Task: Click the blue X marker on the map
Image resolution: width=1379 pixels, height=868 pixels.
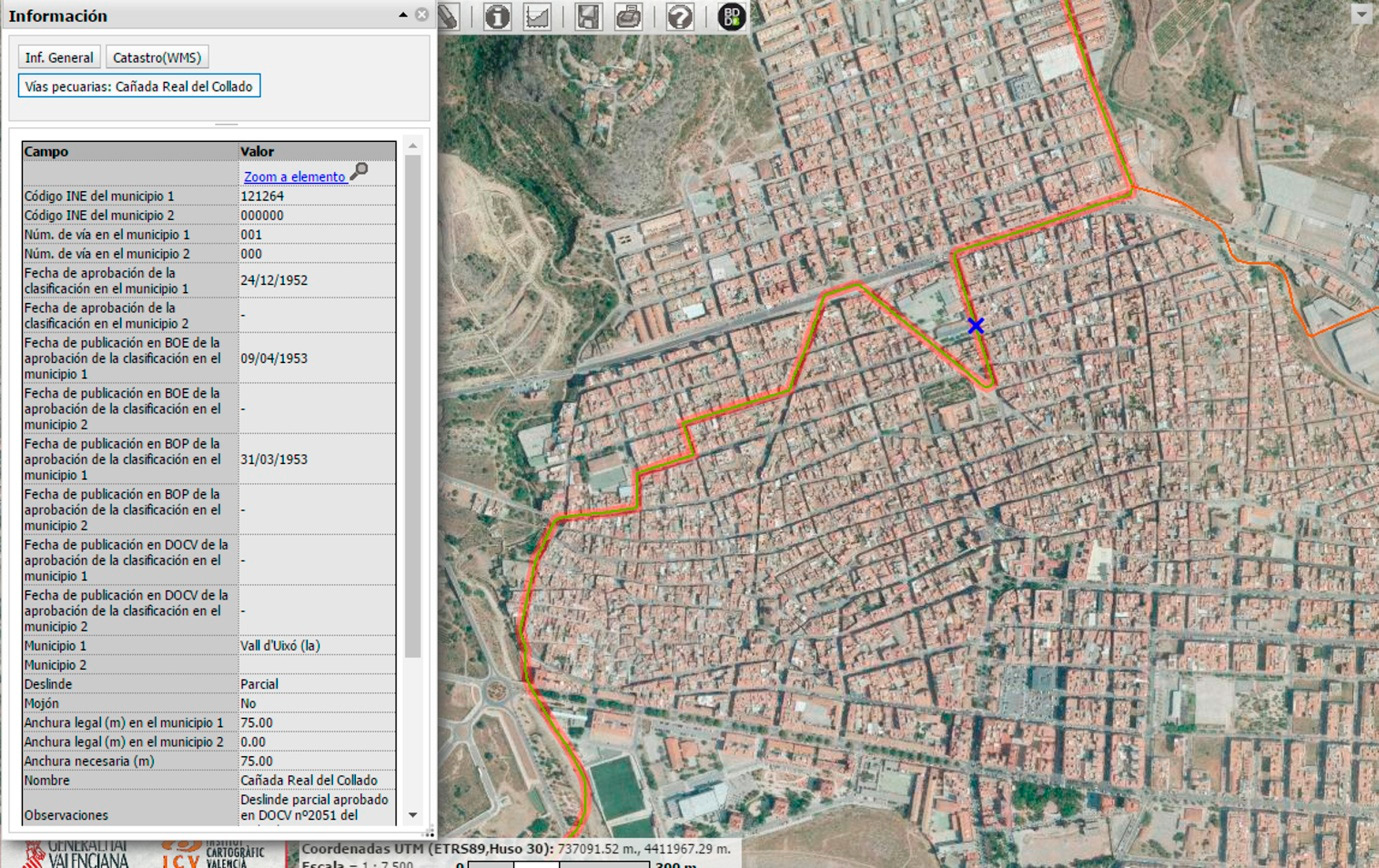Action: (x=976, y=326)
